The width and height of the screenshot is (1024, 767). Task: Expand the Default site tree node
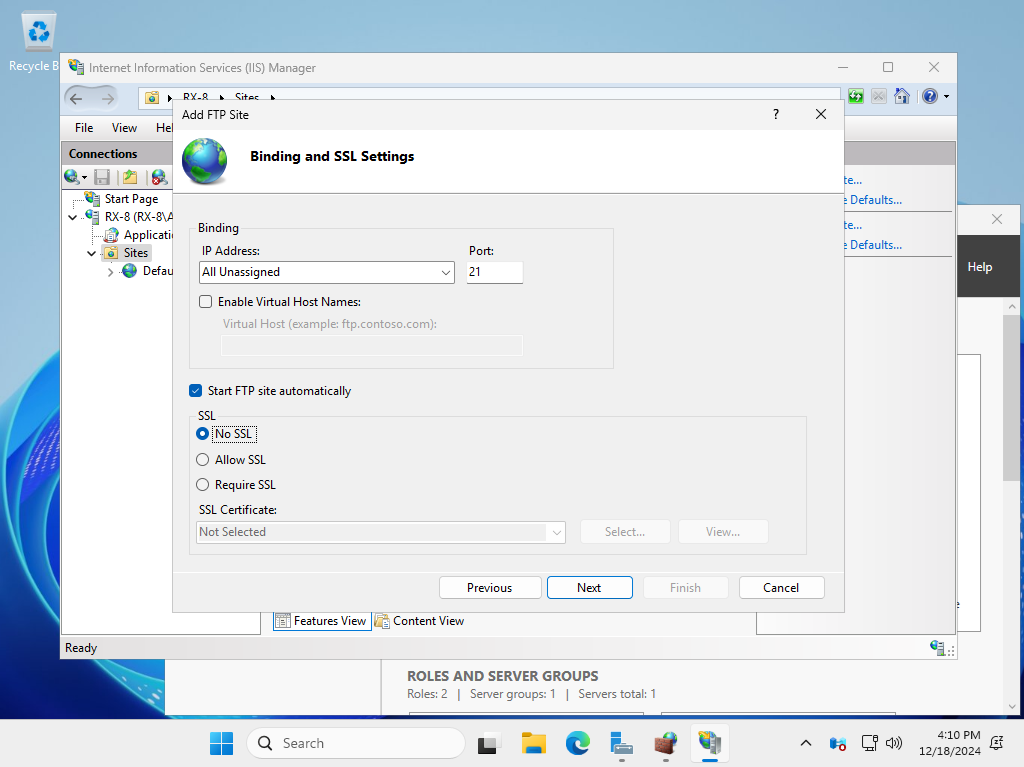(x=110, y=272)
